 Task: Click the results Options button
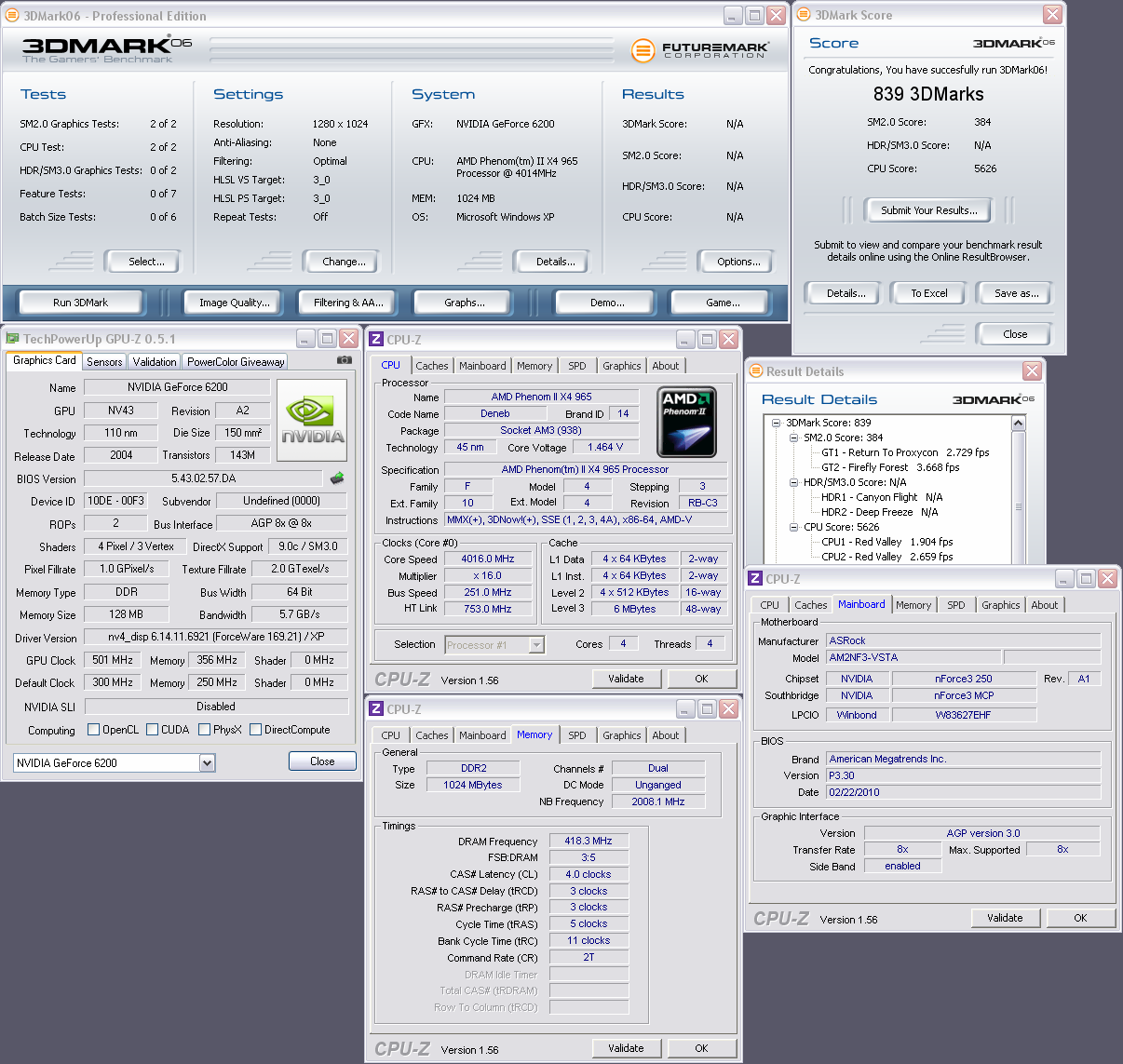pyautogui.click(x=738, y=262)
